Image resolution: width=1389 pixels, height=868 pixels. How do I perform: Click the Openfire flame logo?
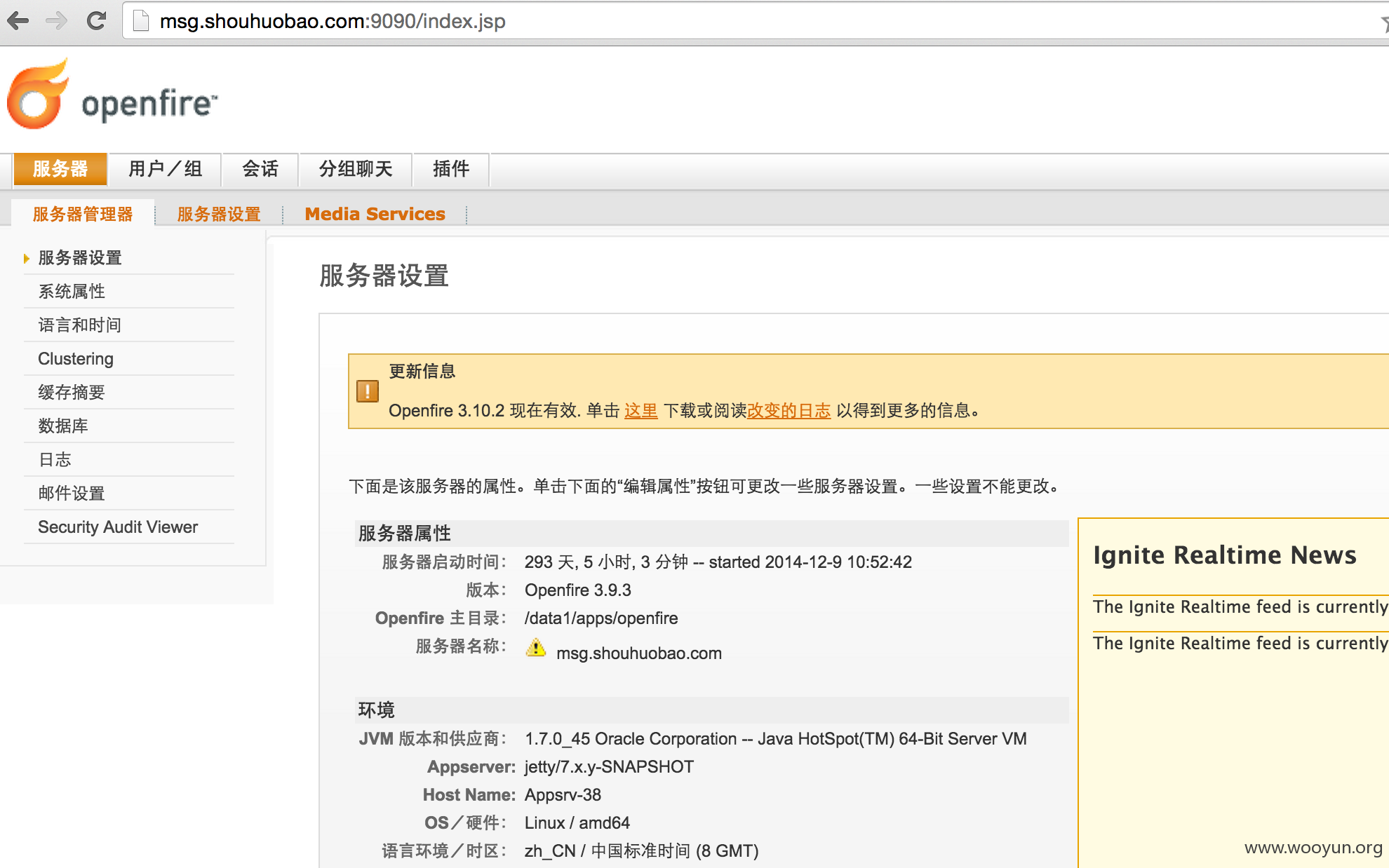tap(39, 95)
